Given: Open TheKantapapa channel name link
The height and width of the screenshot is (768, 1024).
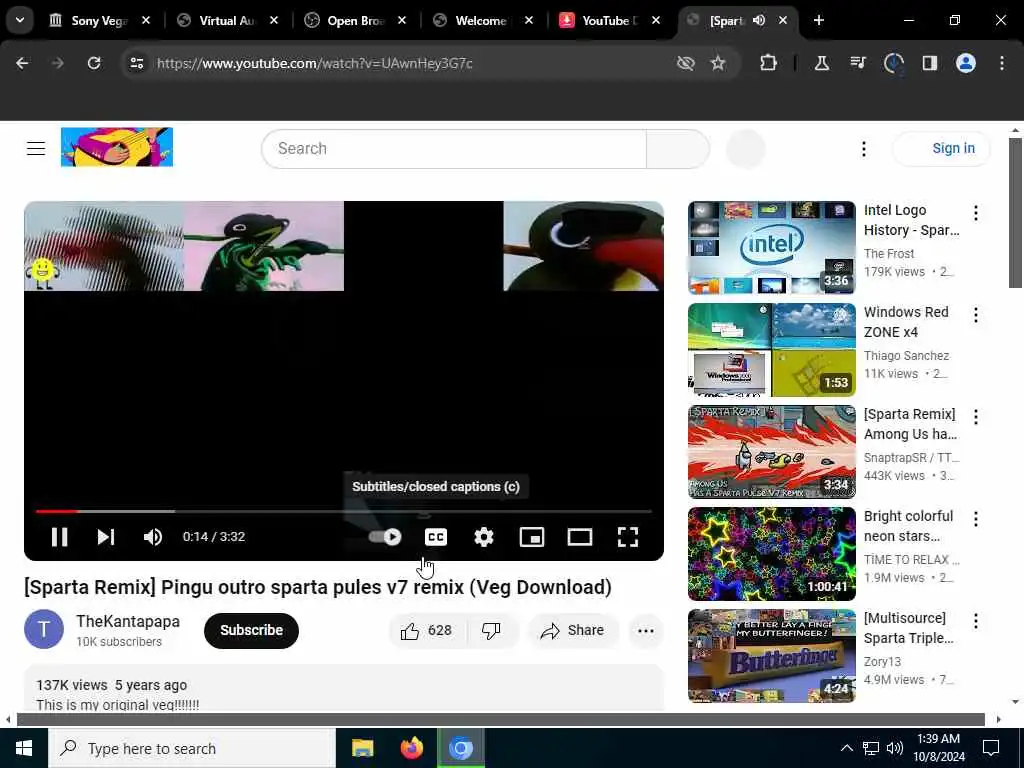Looking at the screenshot, I should [x=128, y=621].
